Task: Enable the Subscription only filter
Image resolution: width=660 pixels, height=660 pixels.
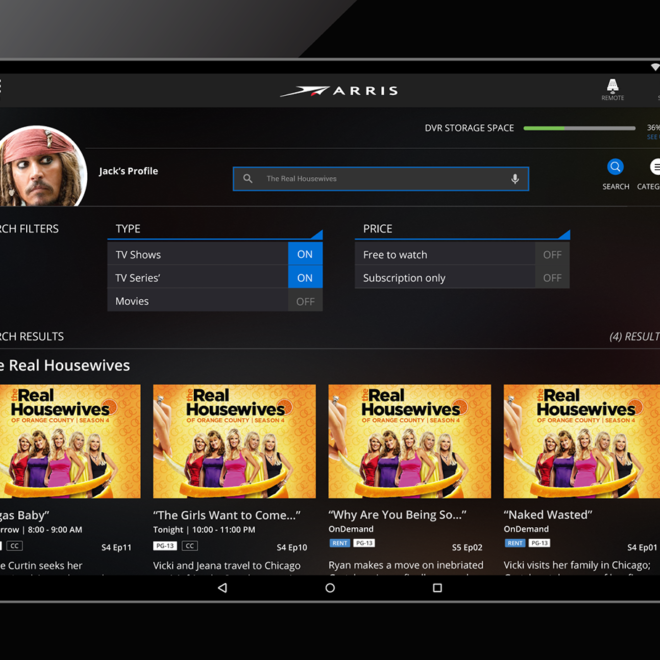Action: pos(552,278)
